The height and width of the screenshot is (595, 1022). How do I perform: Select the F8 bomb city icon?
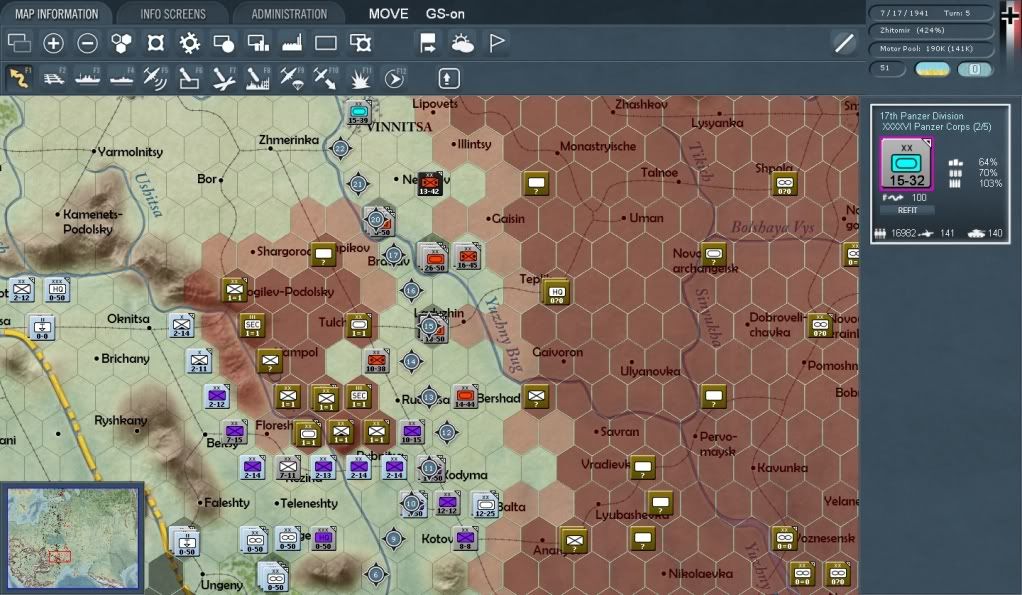coord(257,79)
